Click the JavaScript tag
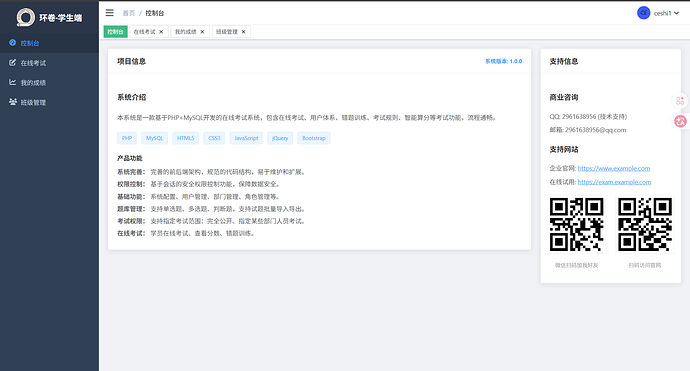The image size is (690, 371). [x=246, y=138]
